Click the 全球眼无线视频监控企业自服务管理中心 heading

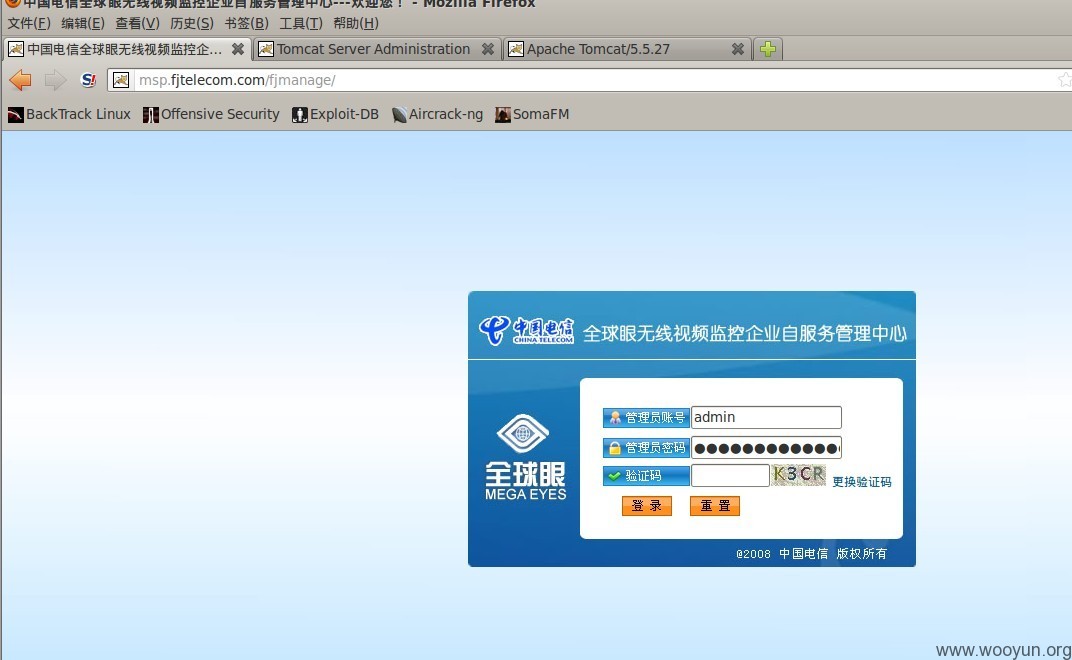(x=745, y=333)
